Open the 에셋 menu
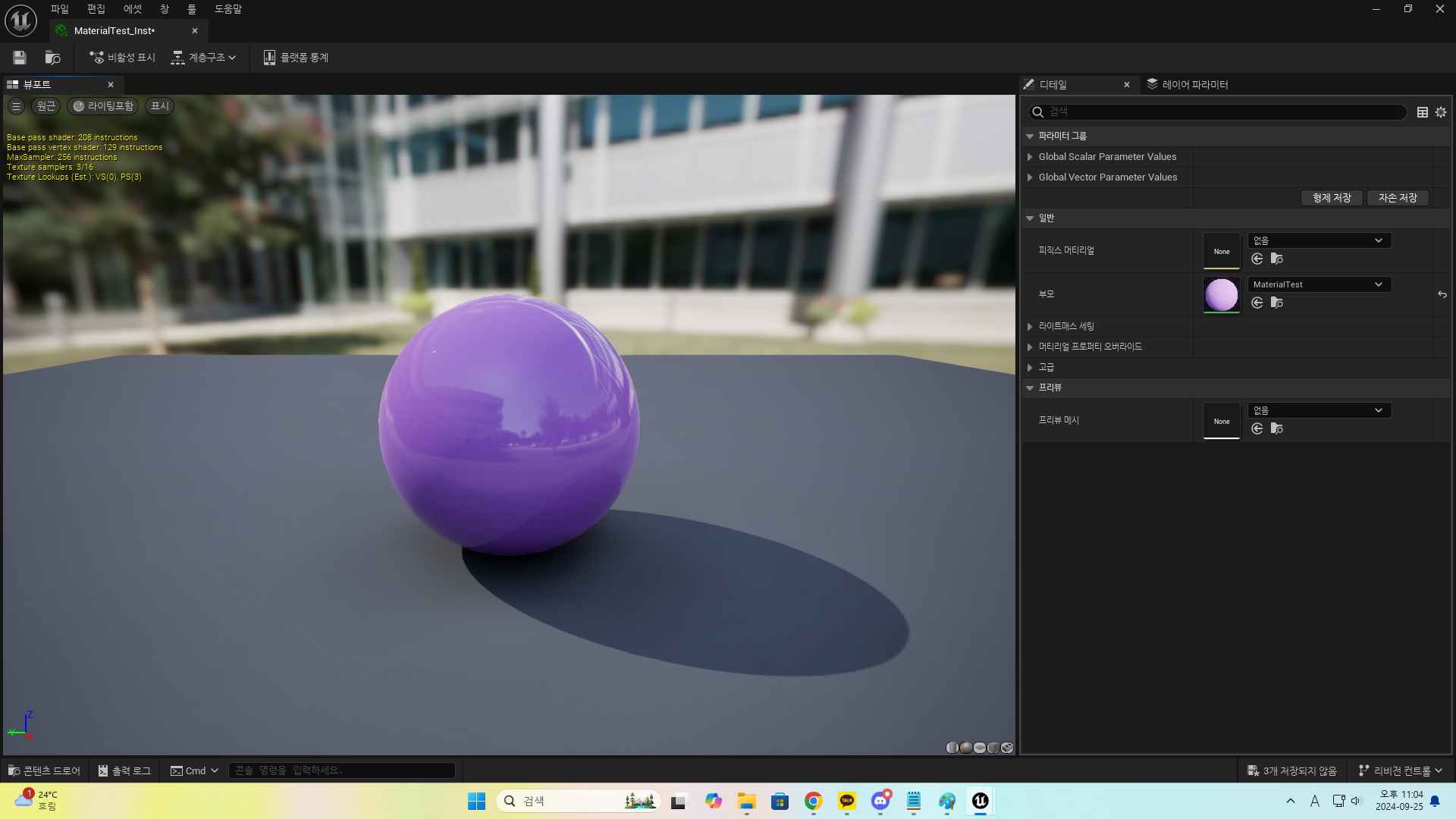Screen dimensions: 1456x819 click(133, 9)
